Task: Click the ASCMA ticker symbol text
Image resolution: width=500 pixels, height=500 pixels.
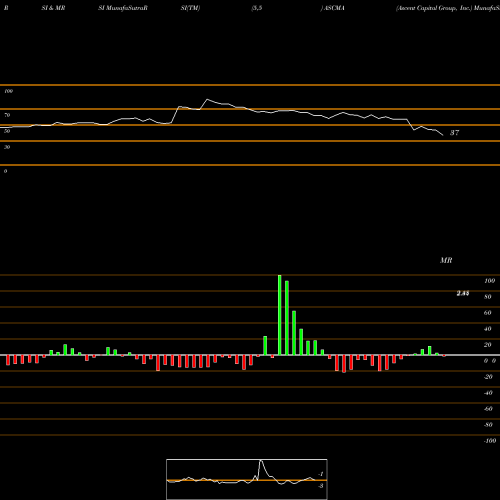Action: pos(334,8)
